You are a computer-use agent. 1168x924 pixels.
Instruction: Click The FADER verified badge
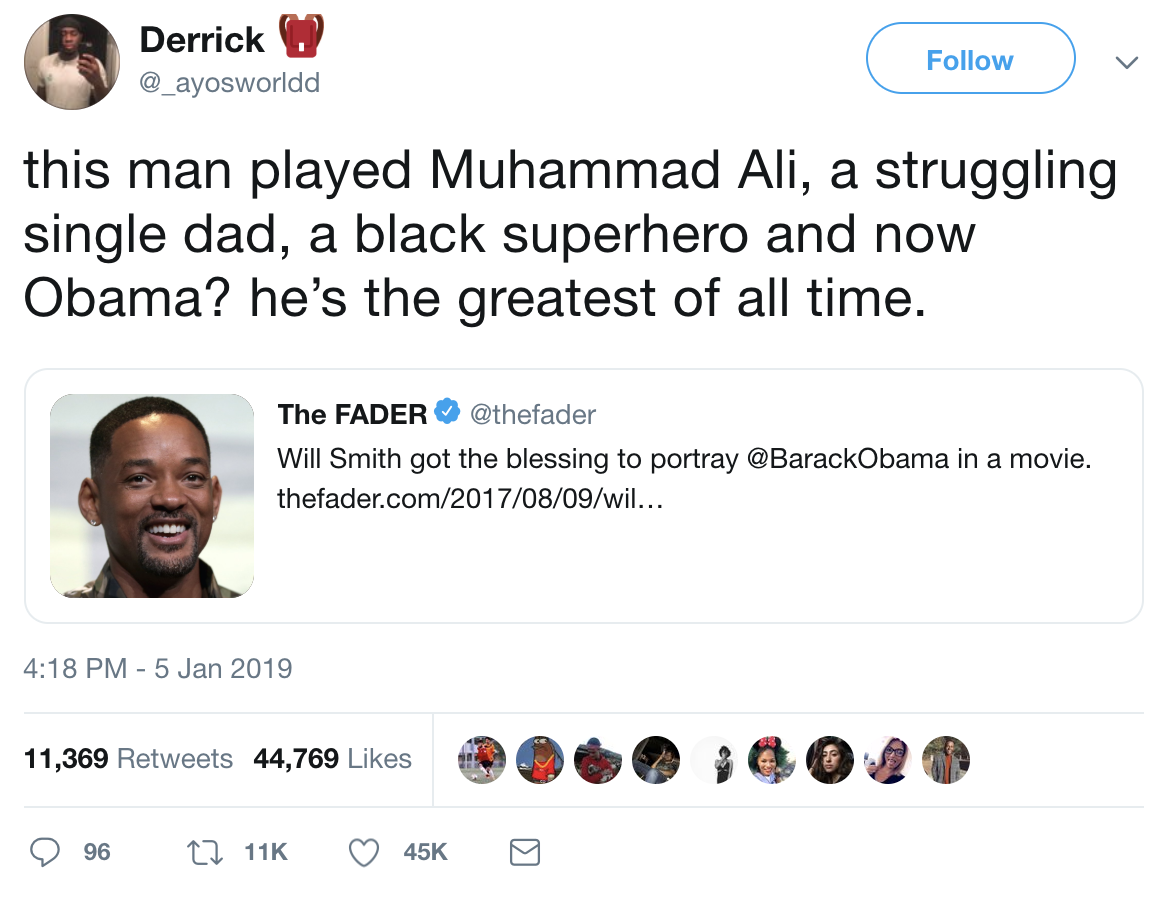[x=446, y=413]
